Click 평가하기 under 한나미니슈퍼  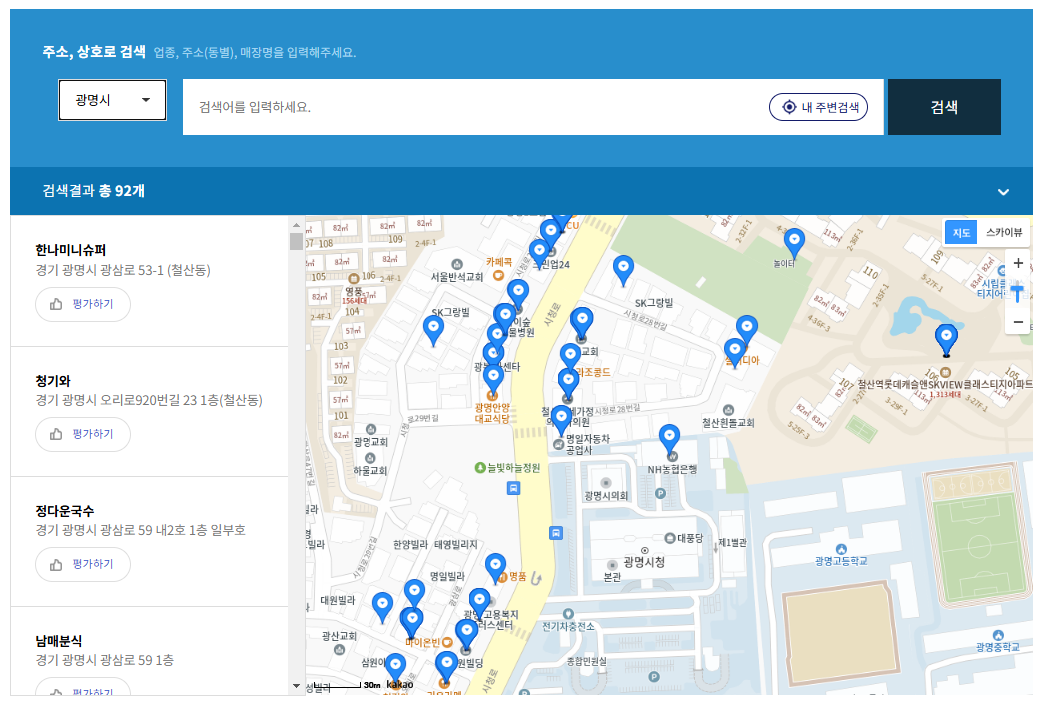tap(83, 304)
